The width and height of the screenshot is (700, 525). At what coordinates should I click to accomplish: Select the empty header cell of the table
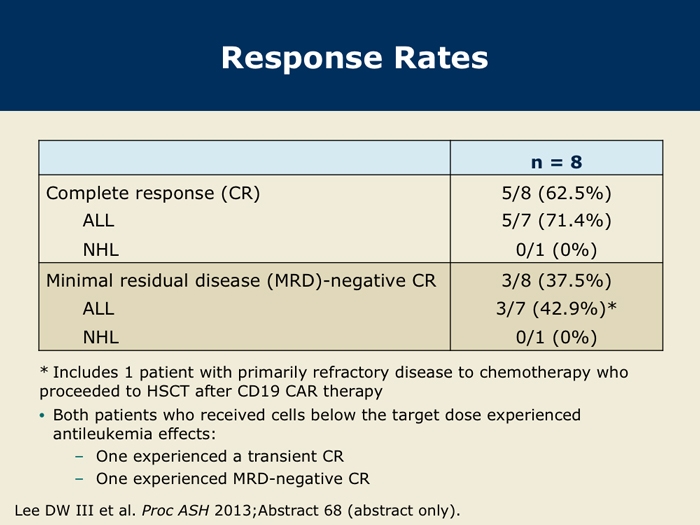click(x=245, y=158)
